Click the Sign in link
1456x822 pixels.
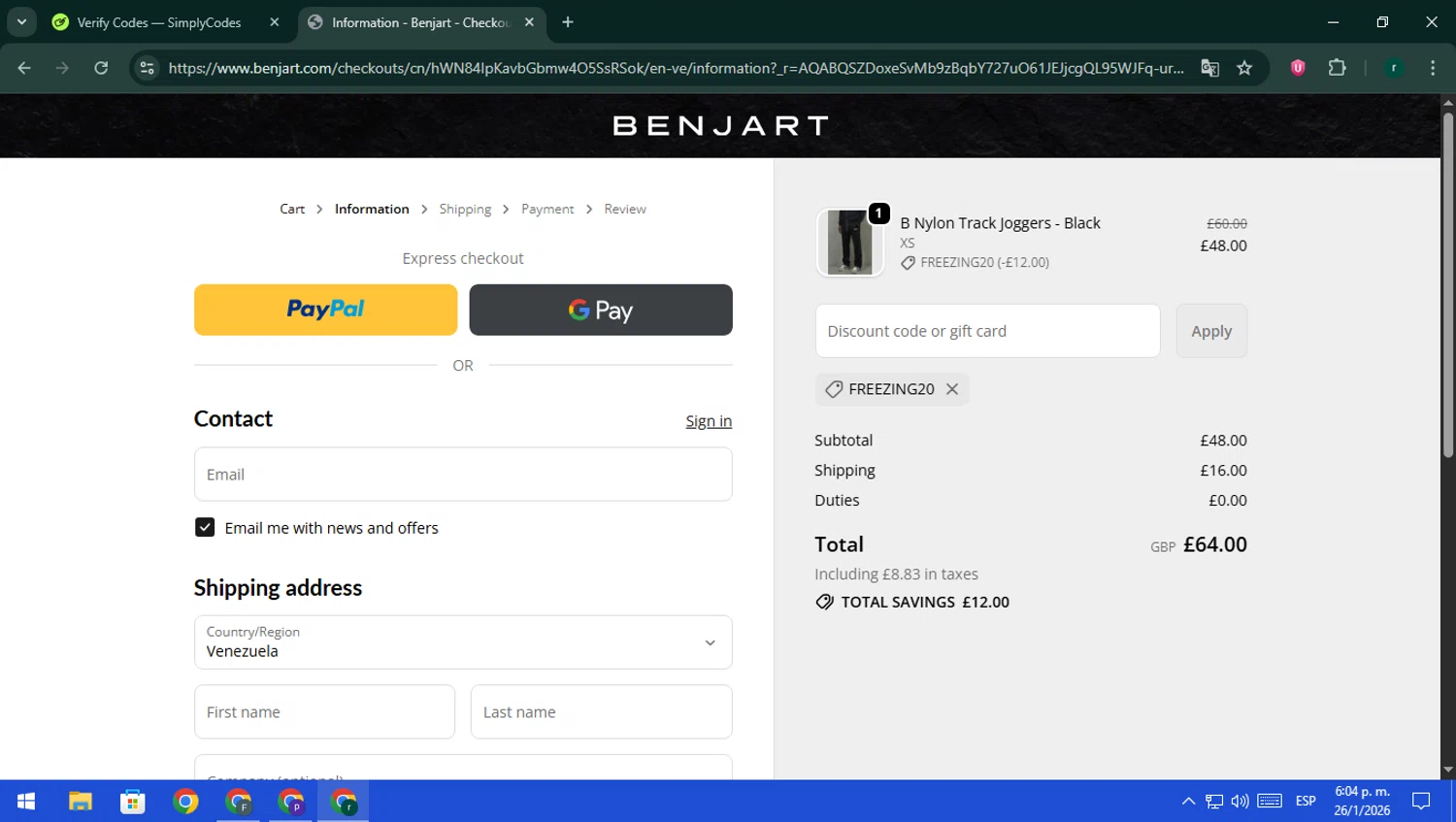(709, 421)
